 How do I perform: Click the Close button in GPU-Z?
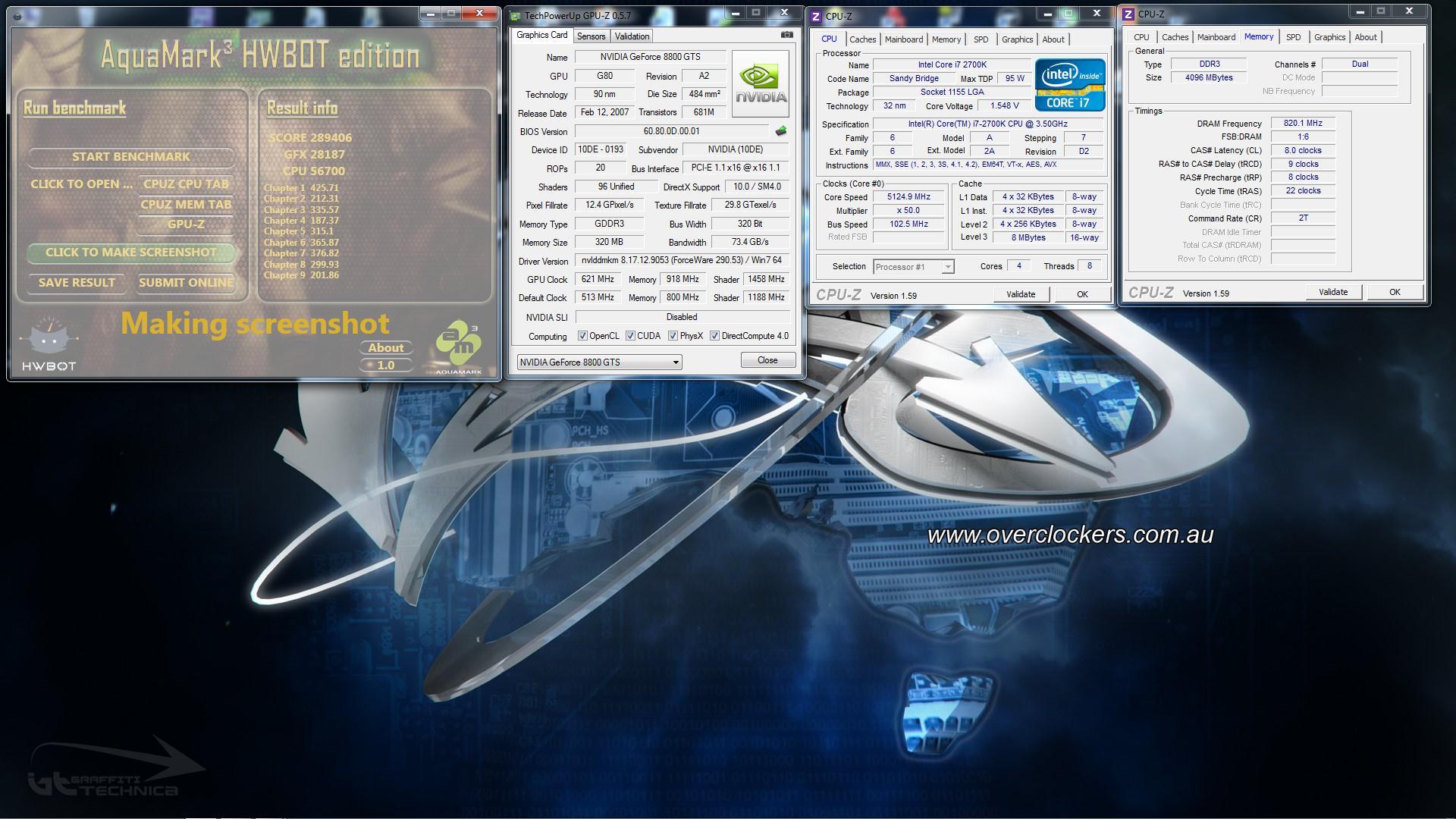[x=767, y=360]
